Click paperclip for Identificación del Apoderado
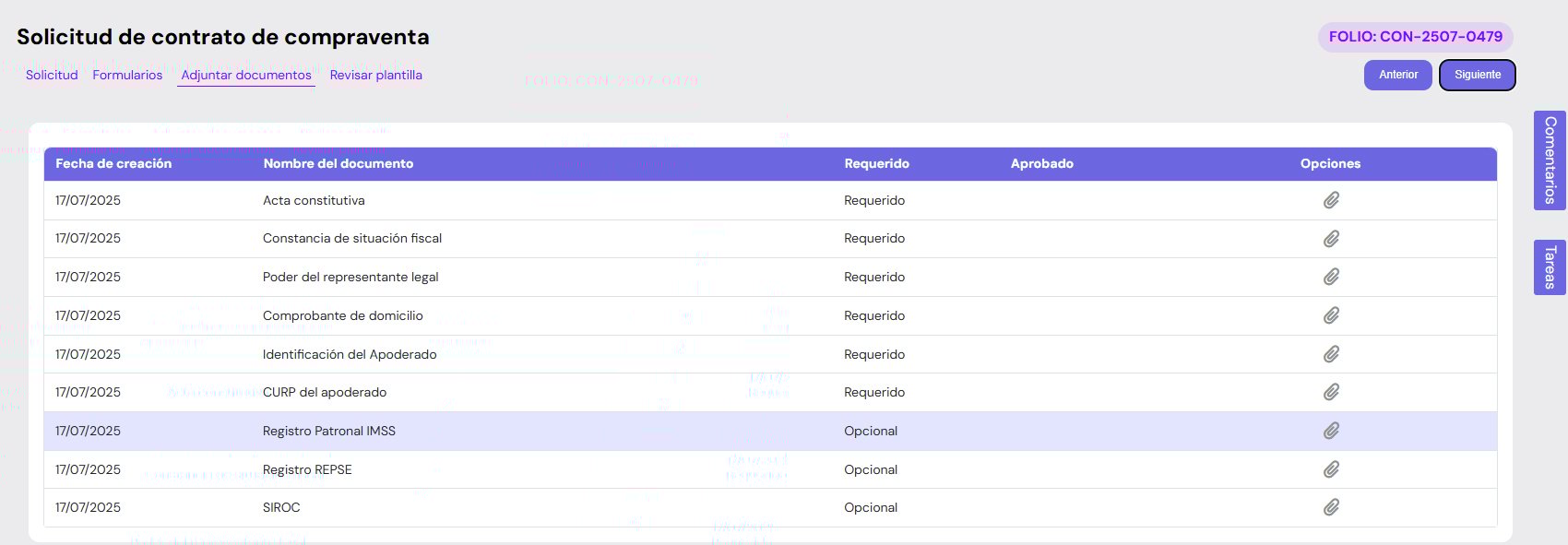The width and height of the screenshot is (1568, 545). [1331, 354]
